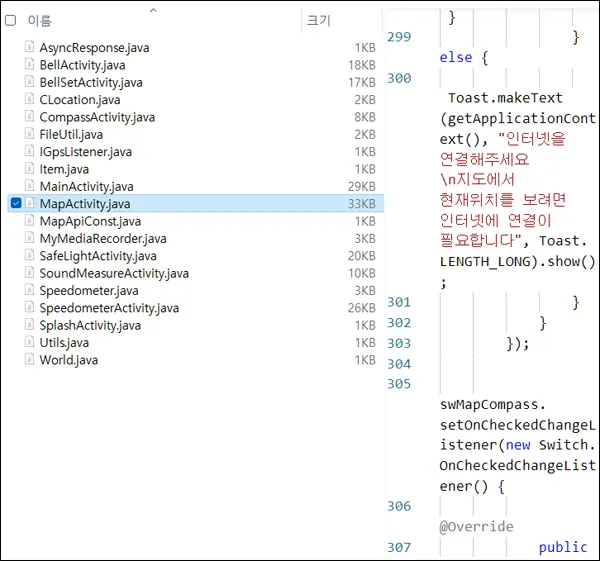This screenshot has height=561, width=600.
Task: Click the AsyncResponse.java file icon
Action: pos(29,47)
